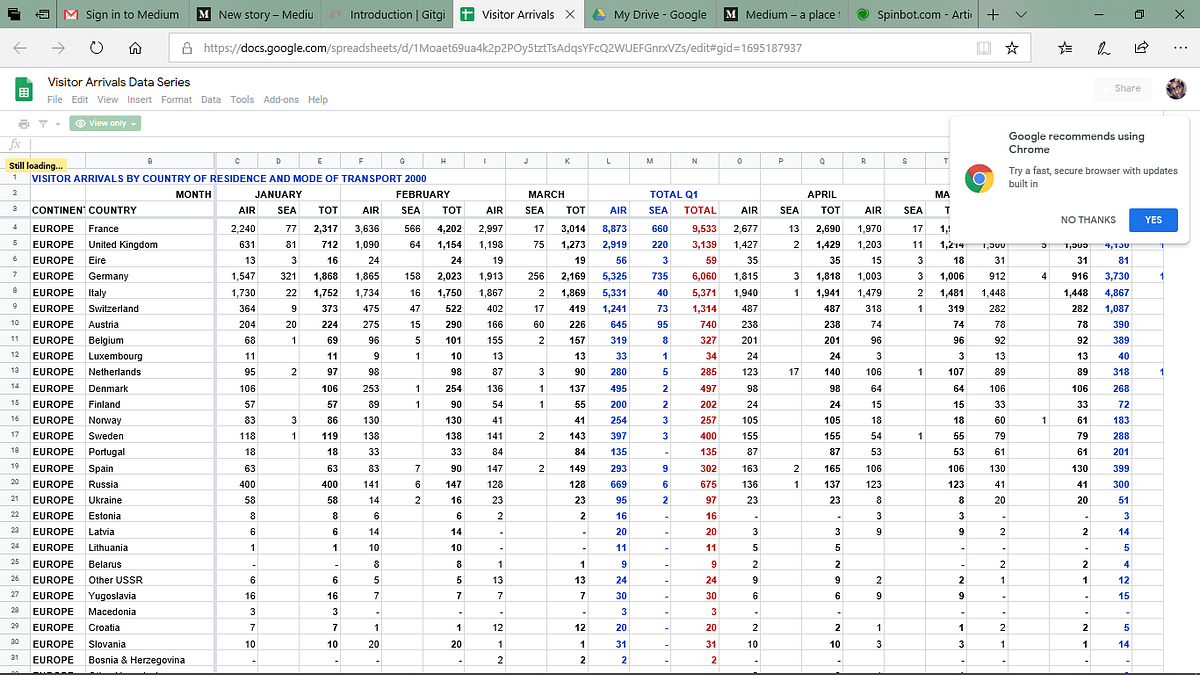Click the Home icon in browser toolbar
This screenshot has height=675, width=1200.
(x=135, y=47)
